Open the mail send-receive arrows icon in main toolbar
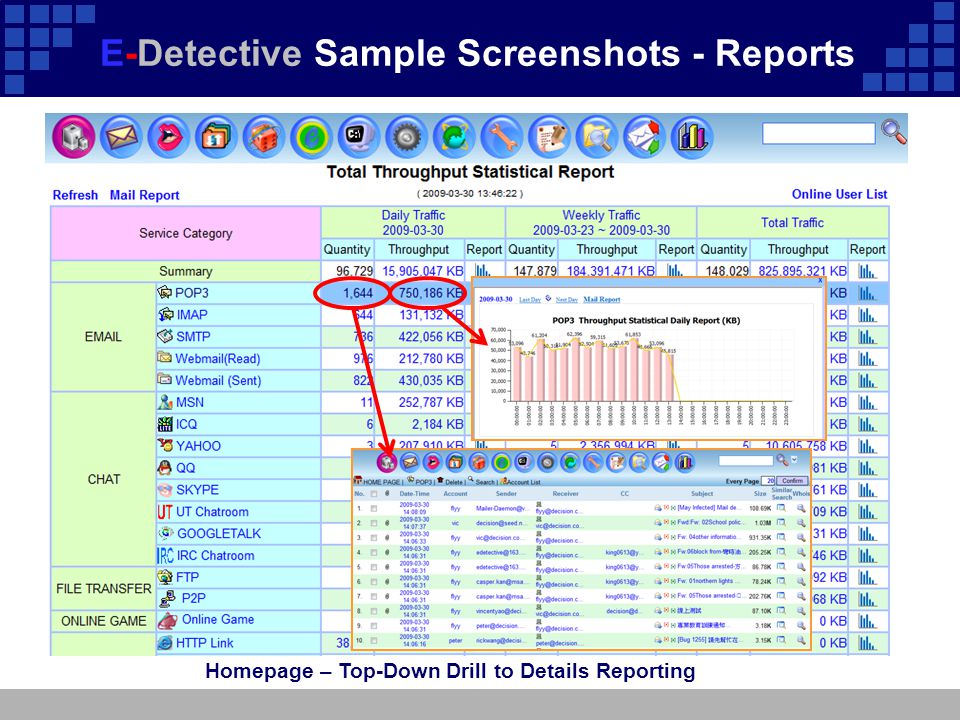 (644, 137)
